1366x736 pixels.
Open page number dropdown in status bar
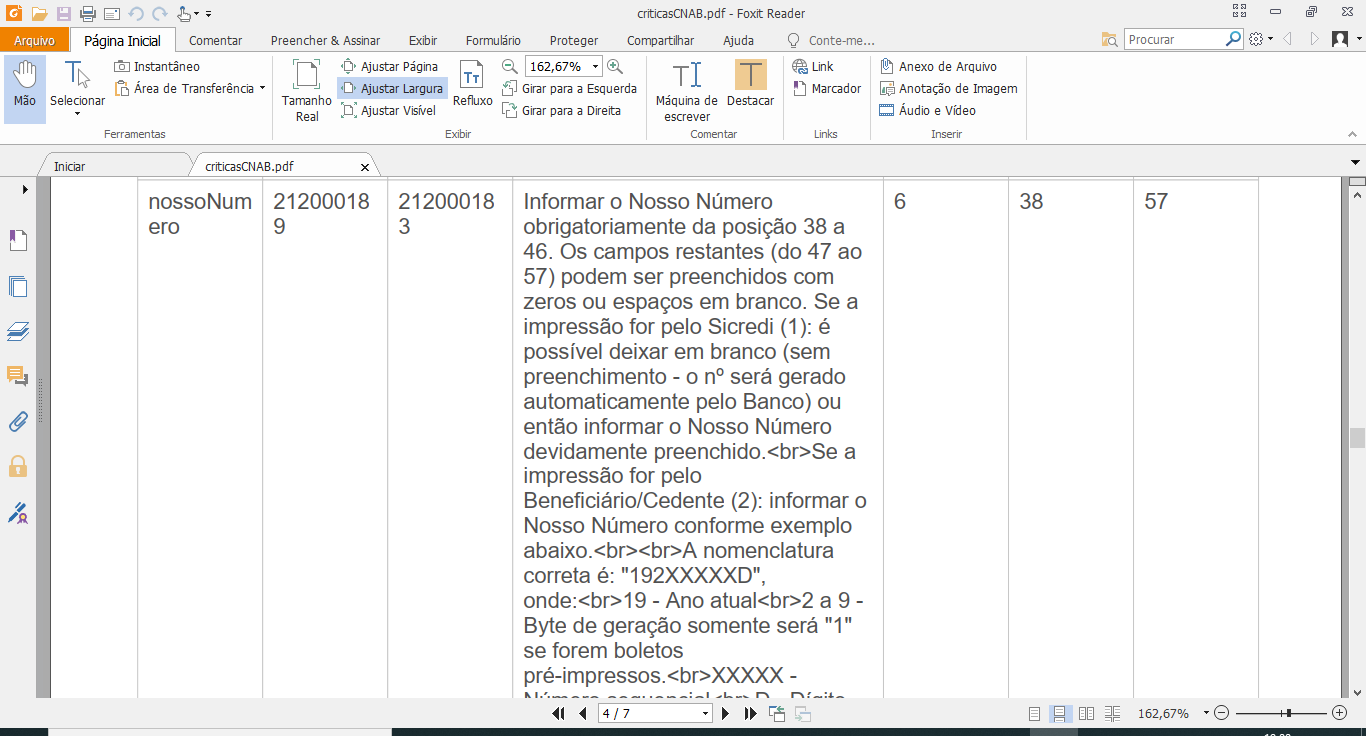pos(706,713)
